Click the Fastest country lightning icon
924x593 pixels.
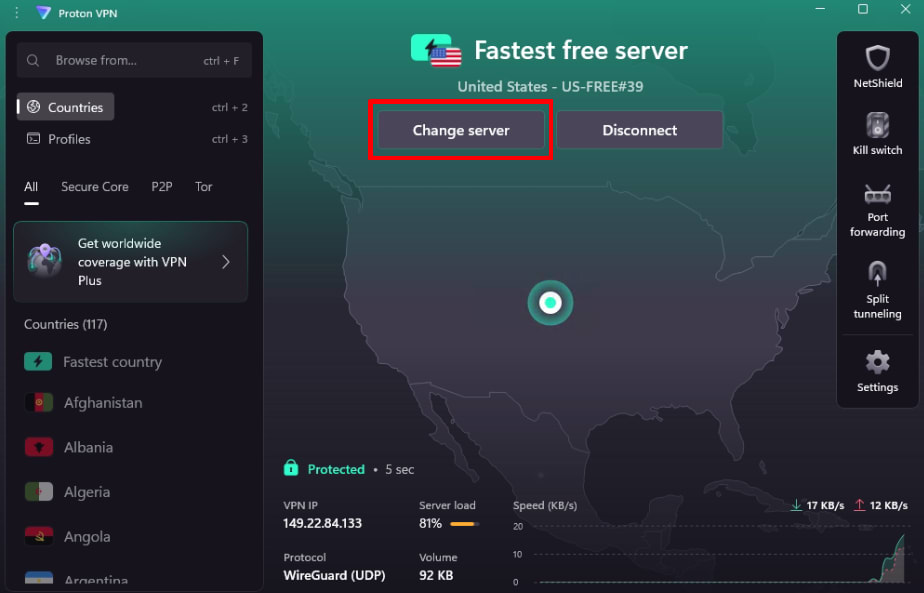[38, 361]
